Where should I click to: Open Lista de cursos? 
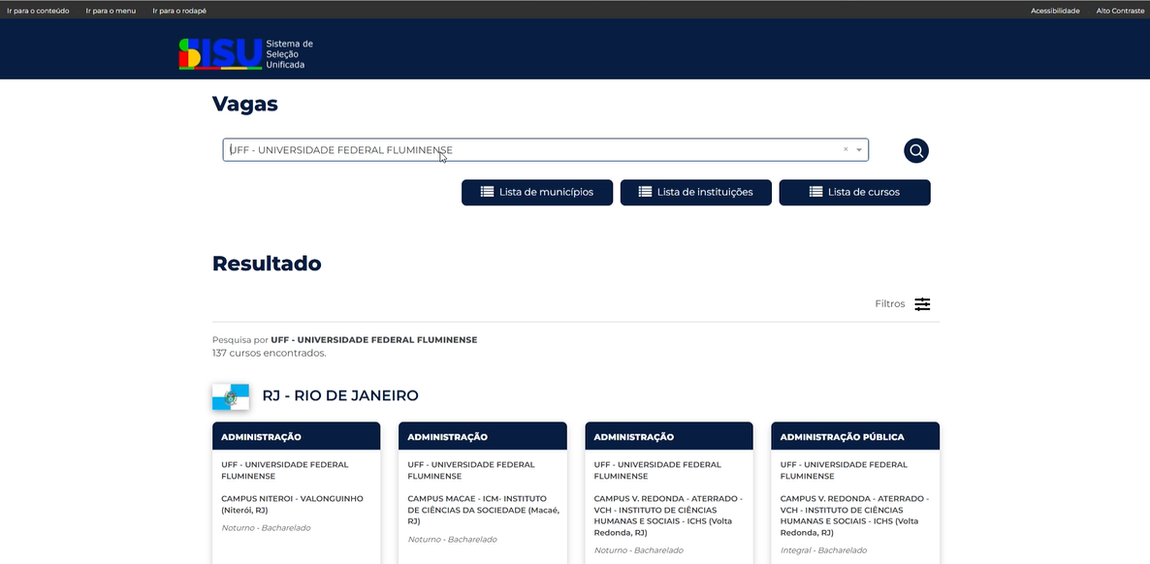tap(854, 192)
